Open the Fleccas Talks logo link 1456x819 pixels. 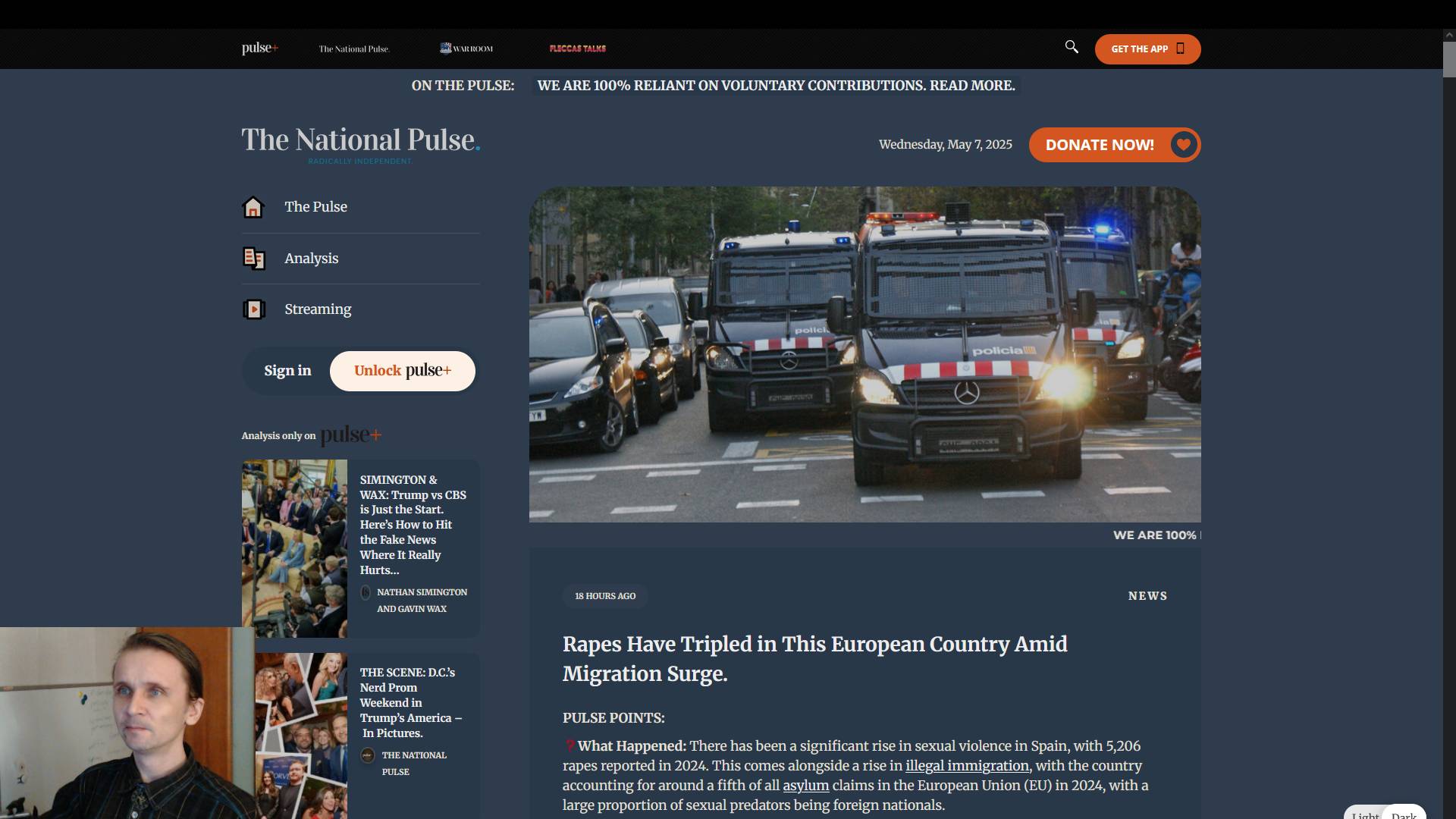click(x=577, y=49)
